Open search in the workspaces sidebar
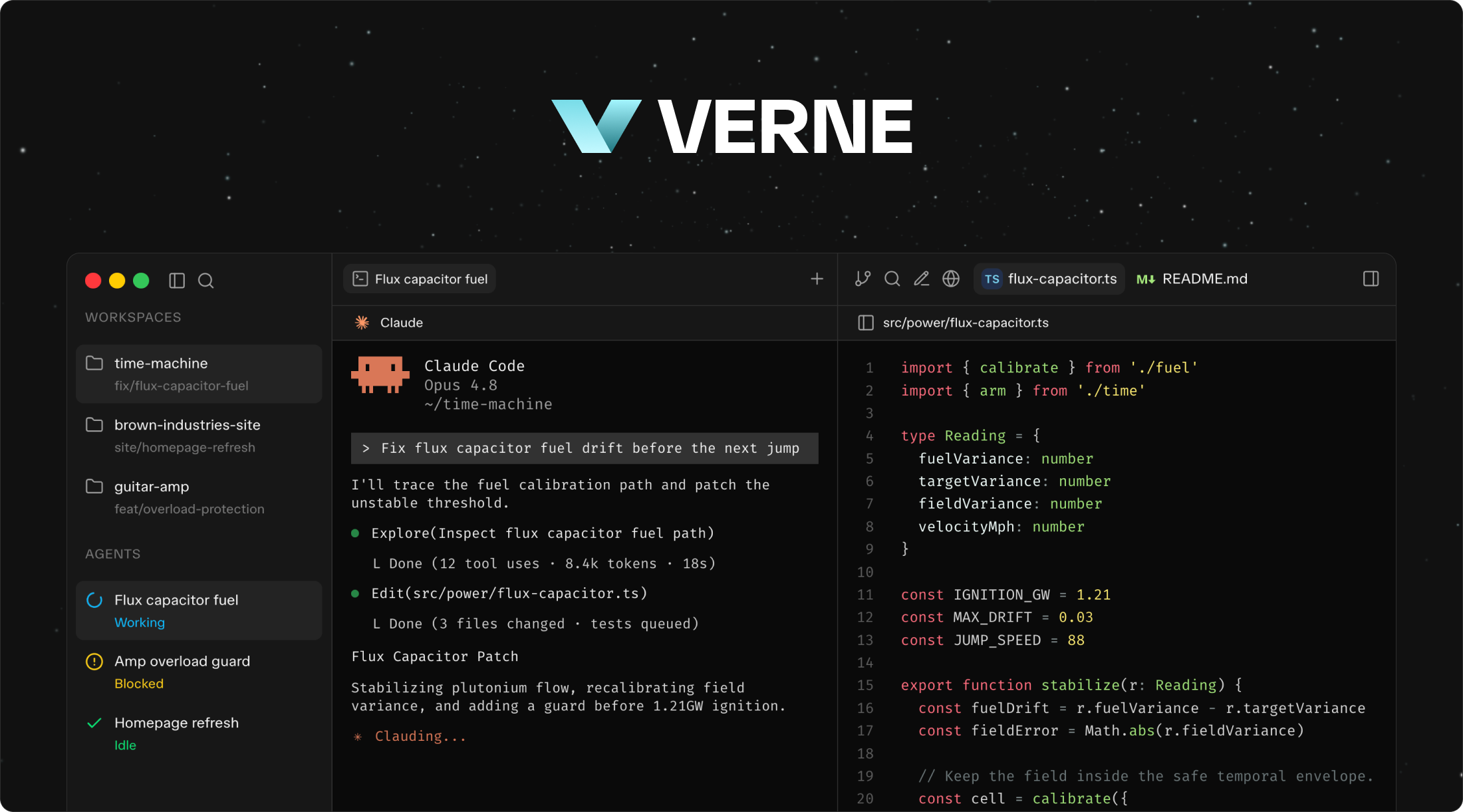The image size is (1463, 812). coord(206,281)
